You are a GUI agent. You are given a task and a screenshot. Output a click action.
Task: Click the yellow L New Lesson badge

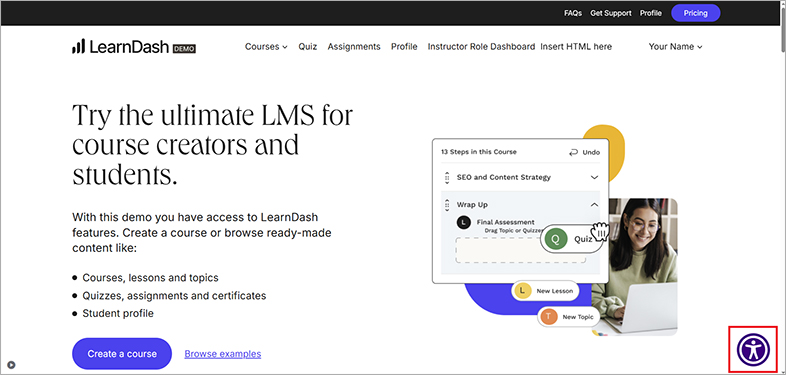pos(523,291)
